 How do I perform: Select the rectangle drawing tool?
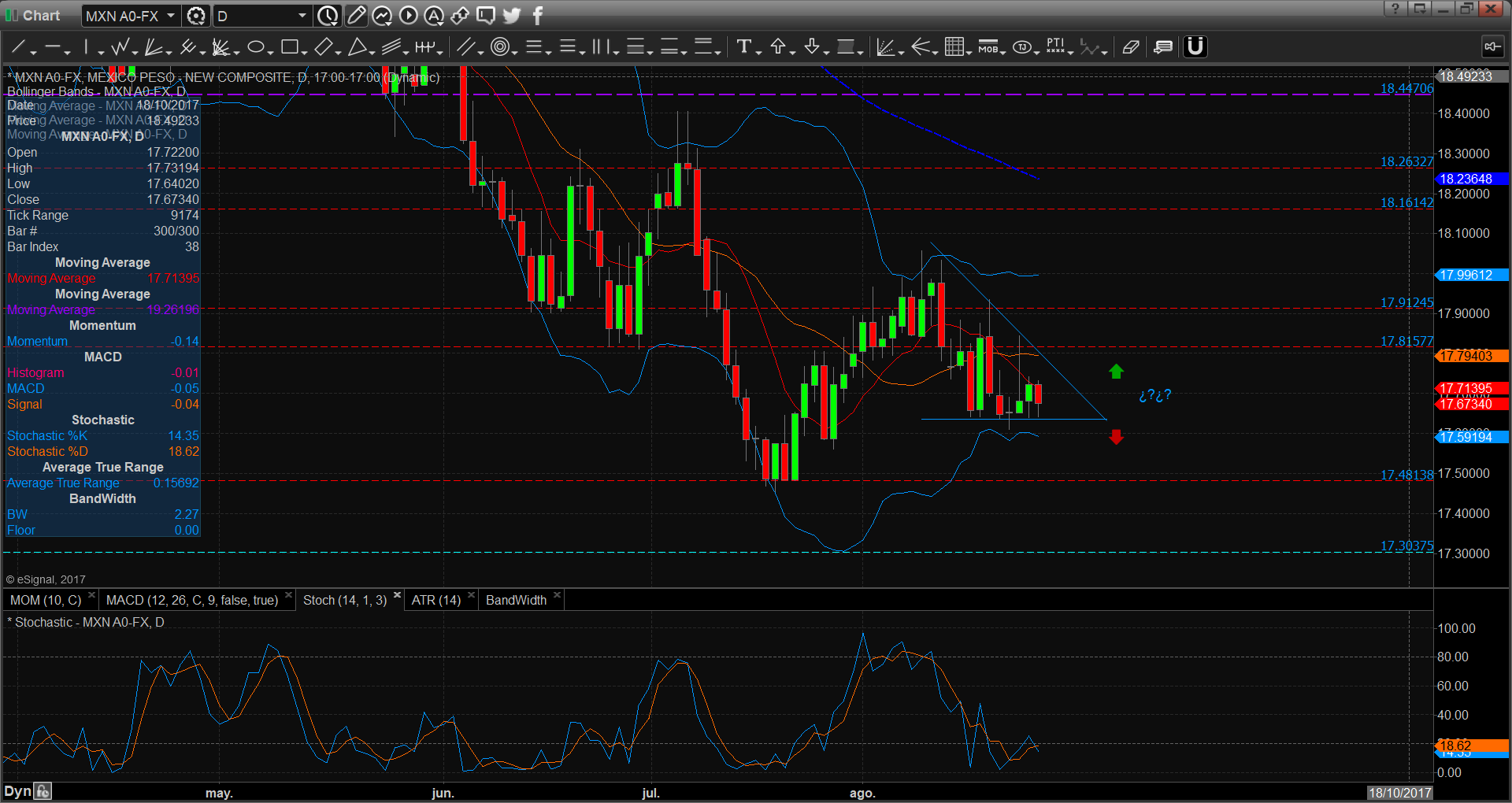coord(289,47)
